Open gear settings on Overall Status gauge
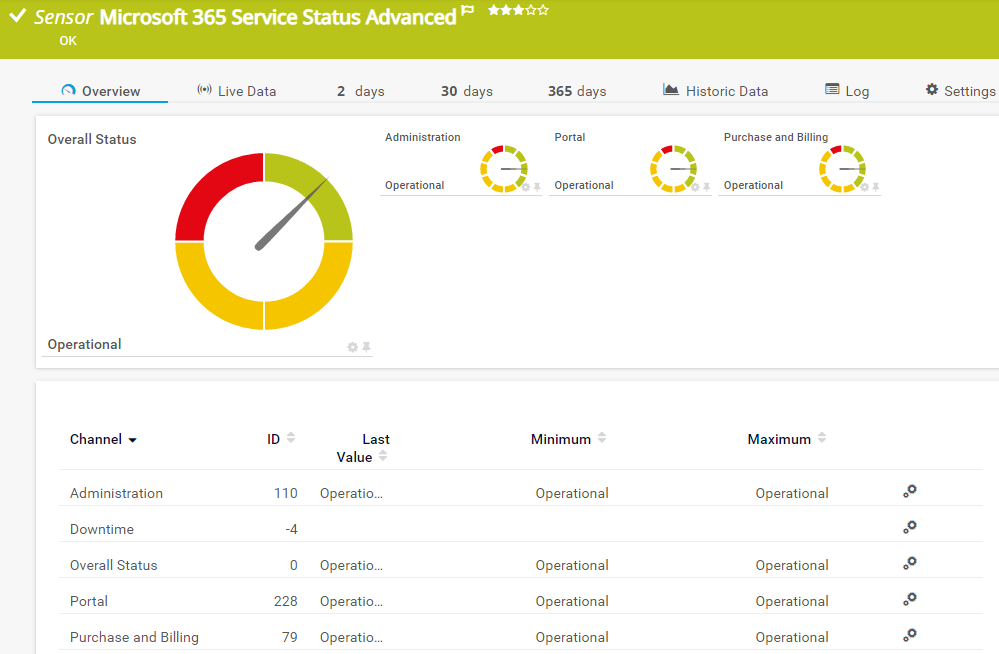 point(352,347)
